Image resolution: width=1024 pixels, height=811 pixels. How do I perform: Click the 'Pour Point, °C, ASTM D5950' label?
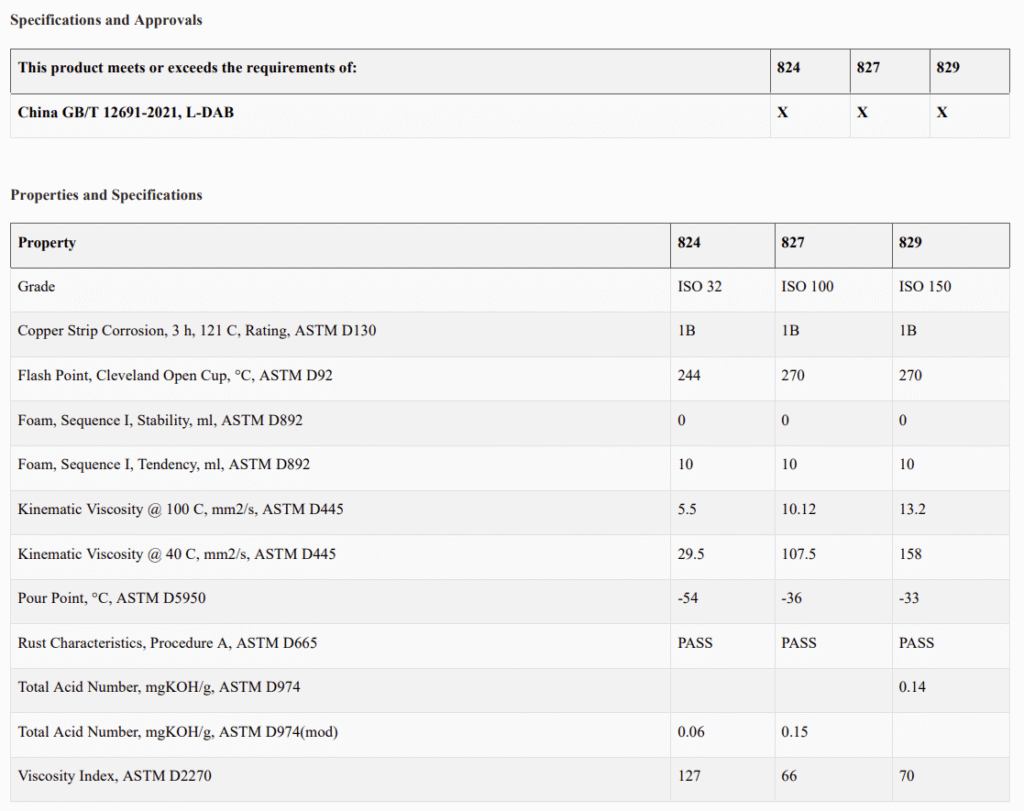[112, 598]
